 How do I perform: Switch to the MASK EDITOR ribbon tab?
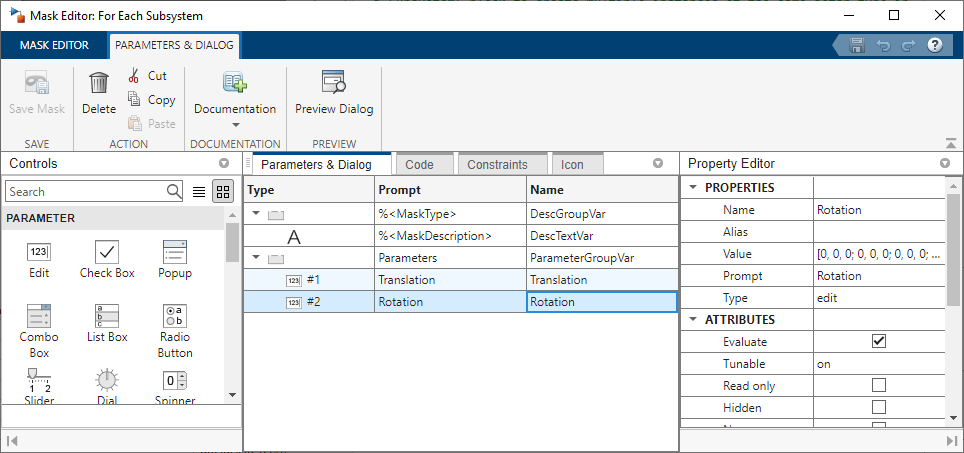click(x=54, y=45)
